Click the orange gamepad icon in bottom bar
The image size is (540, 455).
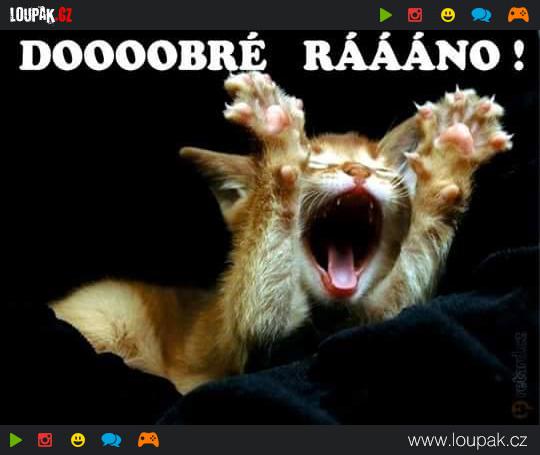coord(148,440)
